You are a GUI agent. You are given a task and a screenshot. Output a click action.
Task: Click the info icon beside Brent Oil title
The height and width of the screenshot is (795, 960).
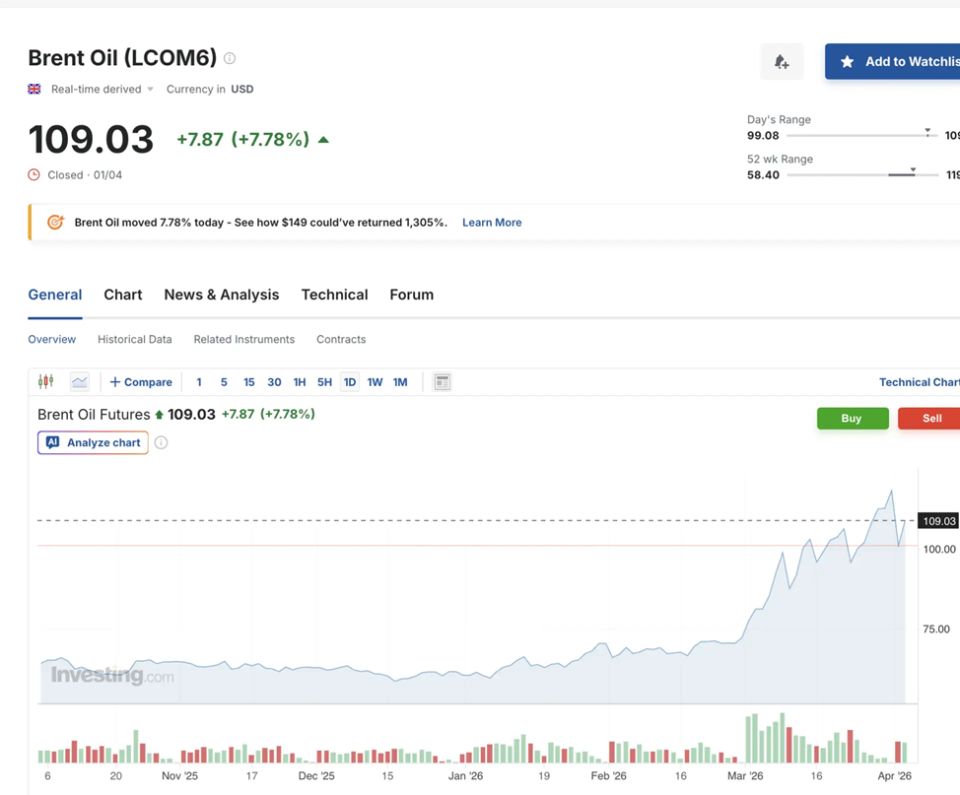click(230, 58)
